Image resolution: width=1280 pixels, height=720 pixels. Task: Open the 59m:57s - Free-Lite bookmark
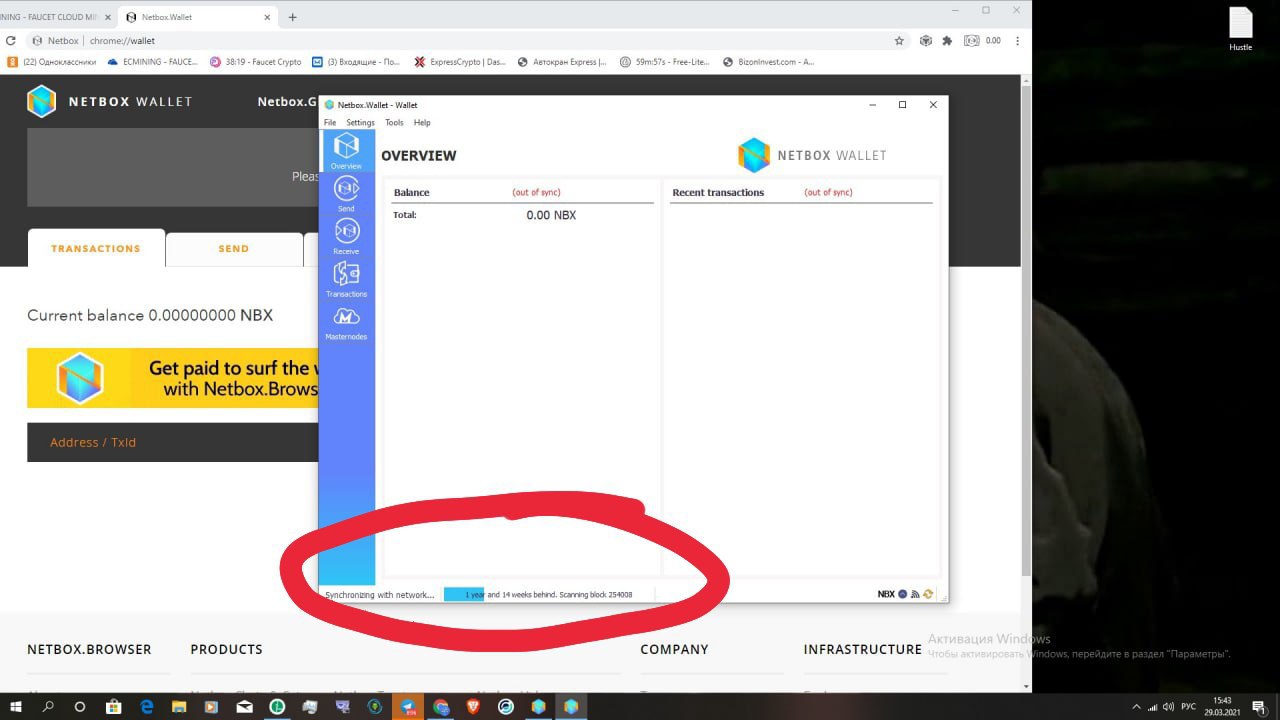tap(665, 61)
